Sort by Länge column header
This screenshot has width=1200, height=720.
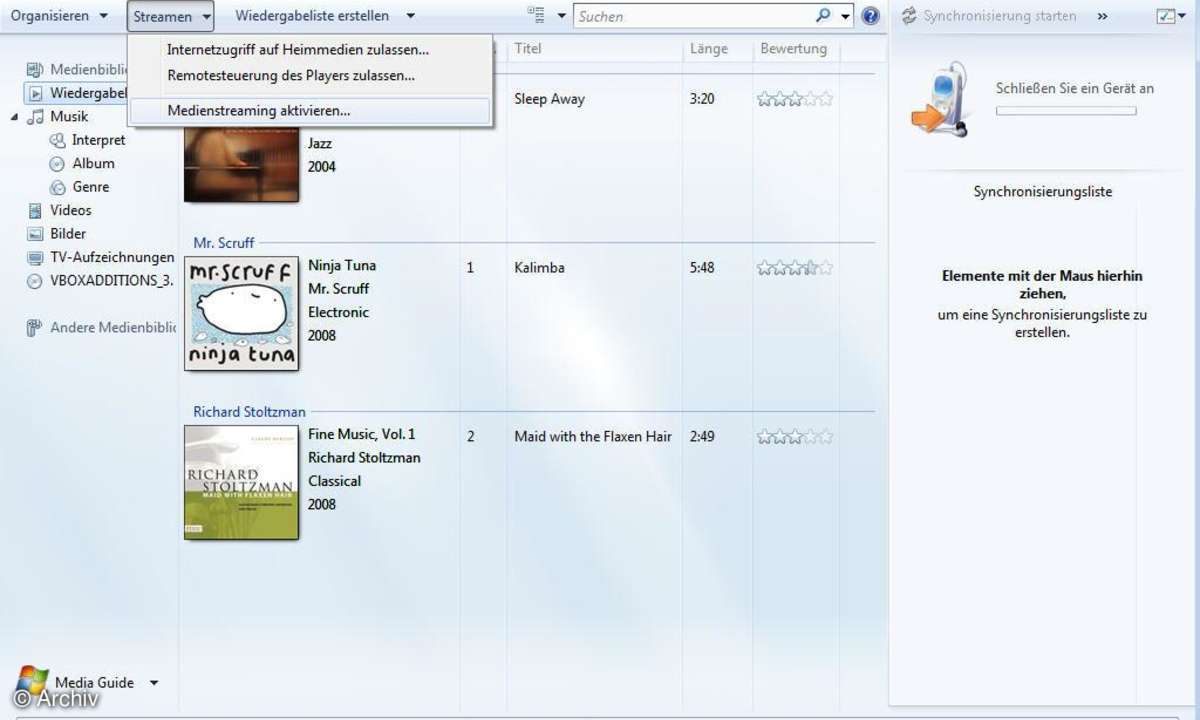pyautogui.click(x=709, y=49)
